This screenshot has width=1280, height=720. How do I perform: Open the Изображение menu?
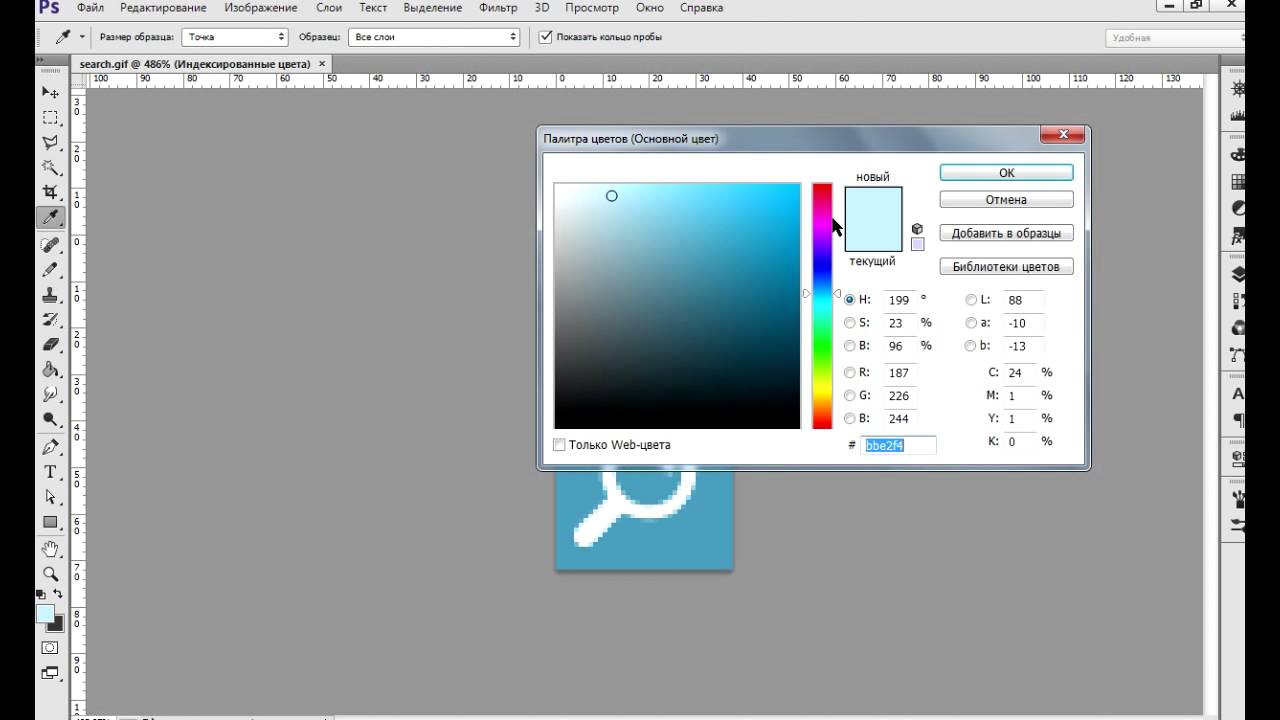pos(261,8)
